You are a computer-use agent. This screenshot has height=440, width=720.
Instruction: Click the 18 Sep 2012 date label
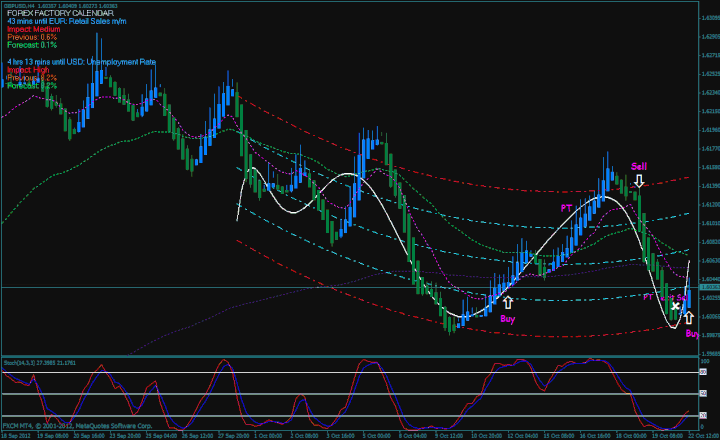point(16,435)
